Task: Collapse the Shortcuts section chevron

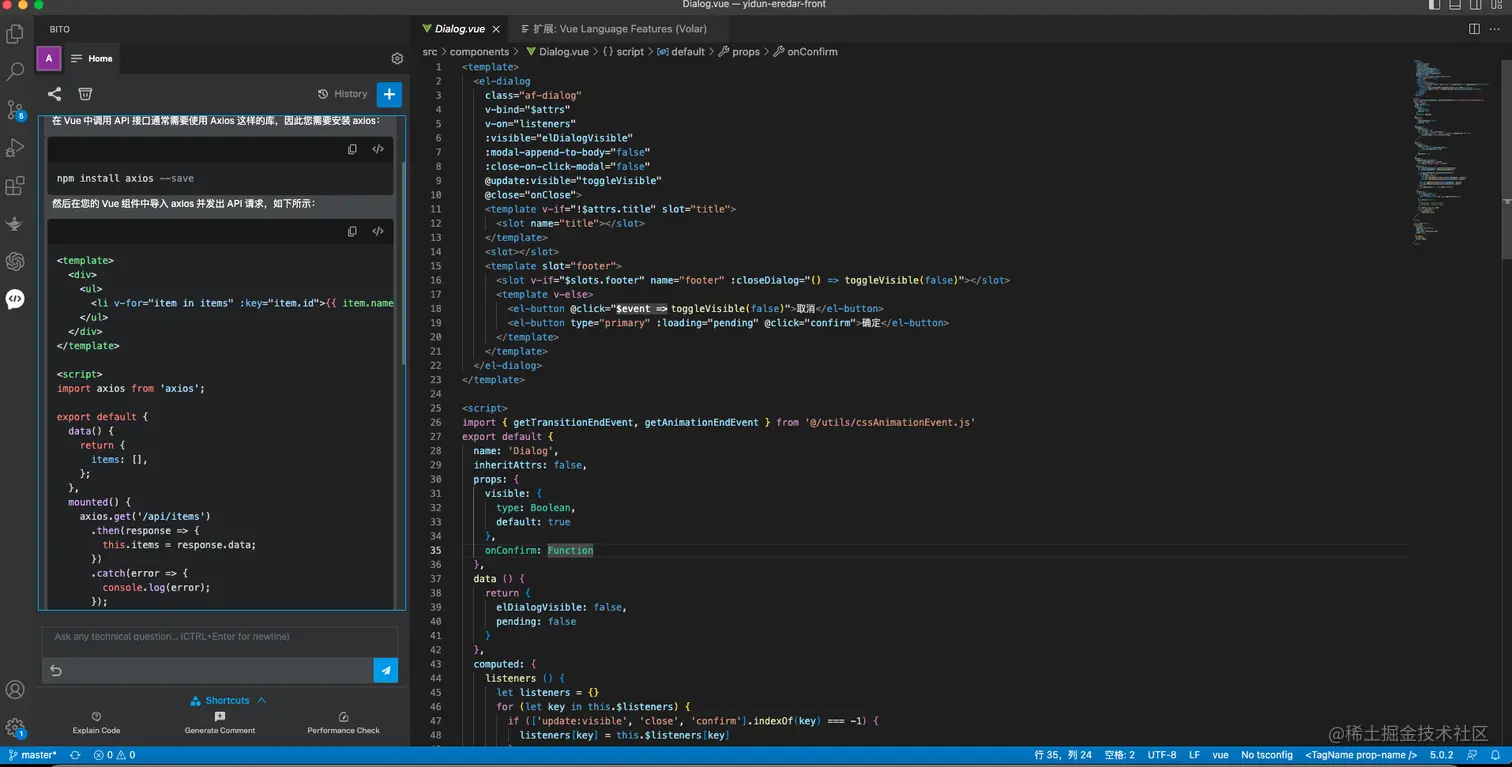Action: (x=262, y=700)
